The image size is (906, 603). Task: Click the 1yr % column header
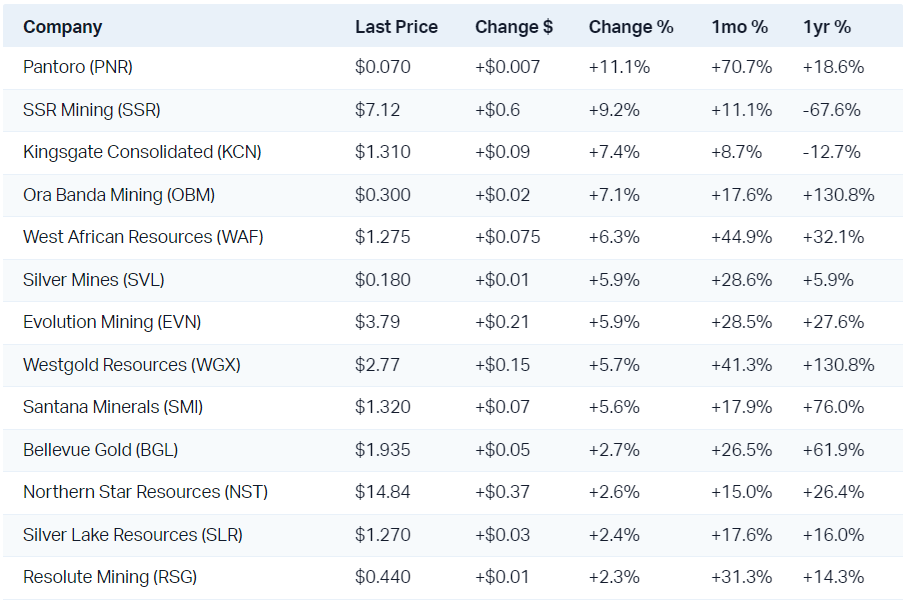click(827, 27)
